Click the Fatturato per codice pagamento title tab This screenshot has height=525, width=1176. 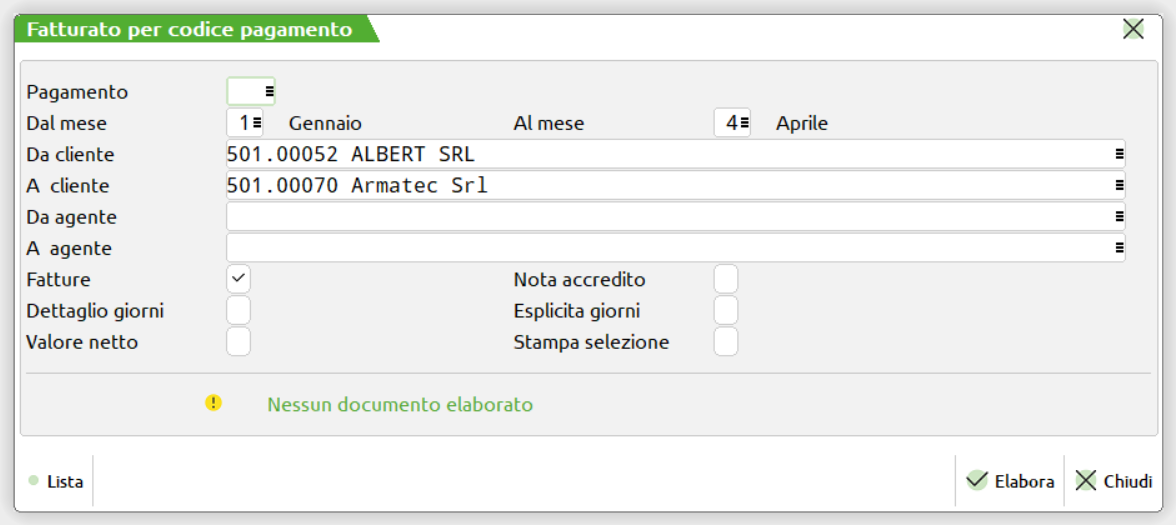[x=190, y=30]
